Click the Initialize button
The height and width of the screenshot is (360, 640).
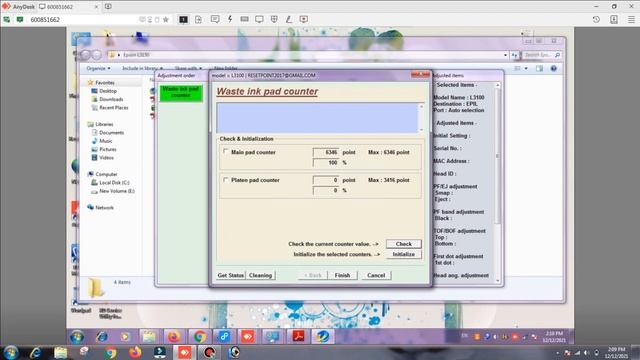tap(404, 254)
